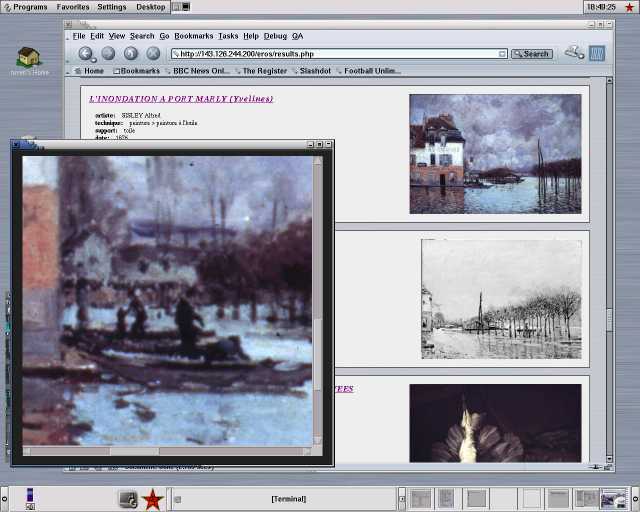Open The Register bookmark
The width and height of the screenshot is (640, 512).
pyautogui.click(x=261, y=71)
